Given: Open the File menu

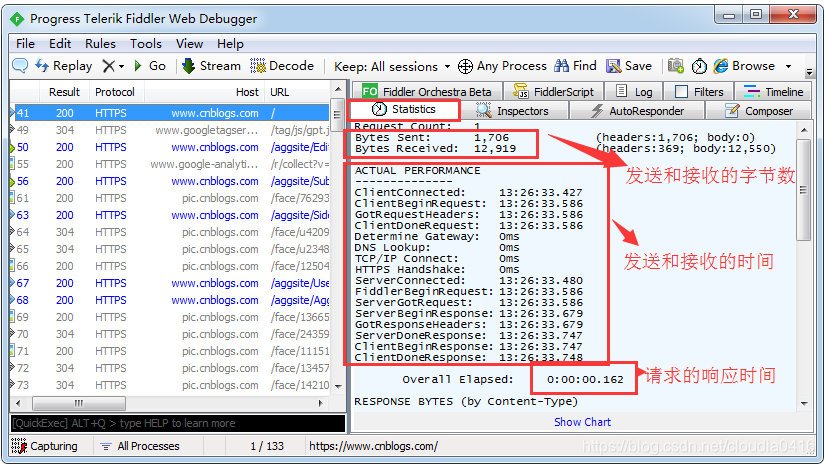Looking at the screenshot, I should [25, 44].
